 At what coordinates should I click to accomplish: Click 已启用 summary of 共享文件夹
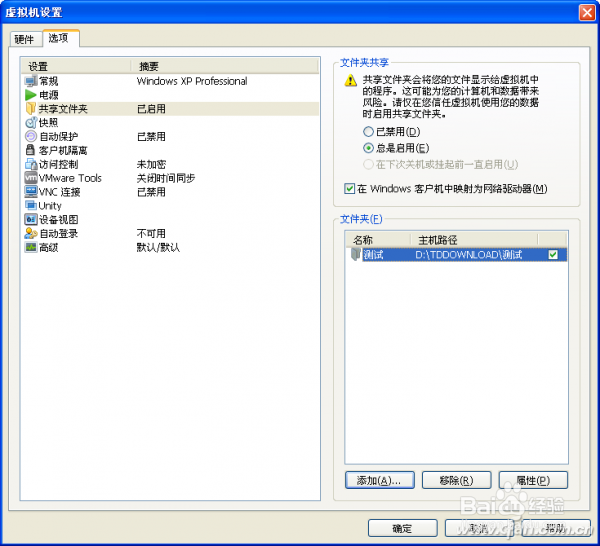click(x=151, y=109)
